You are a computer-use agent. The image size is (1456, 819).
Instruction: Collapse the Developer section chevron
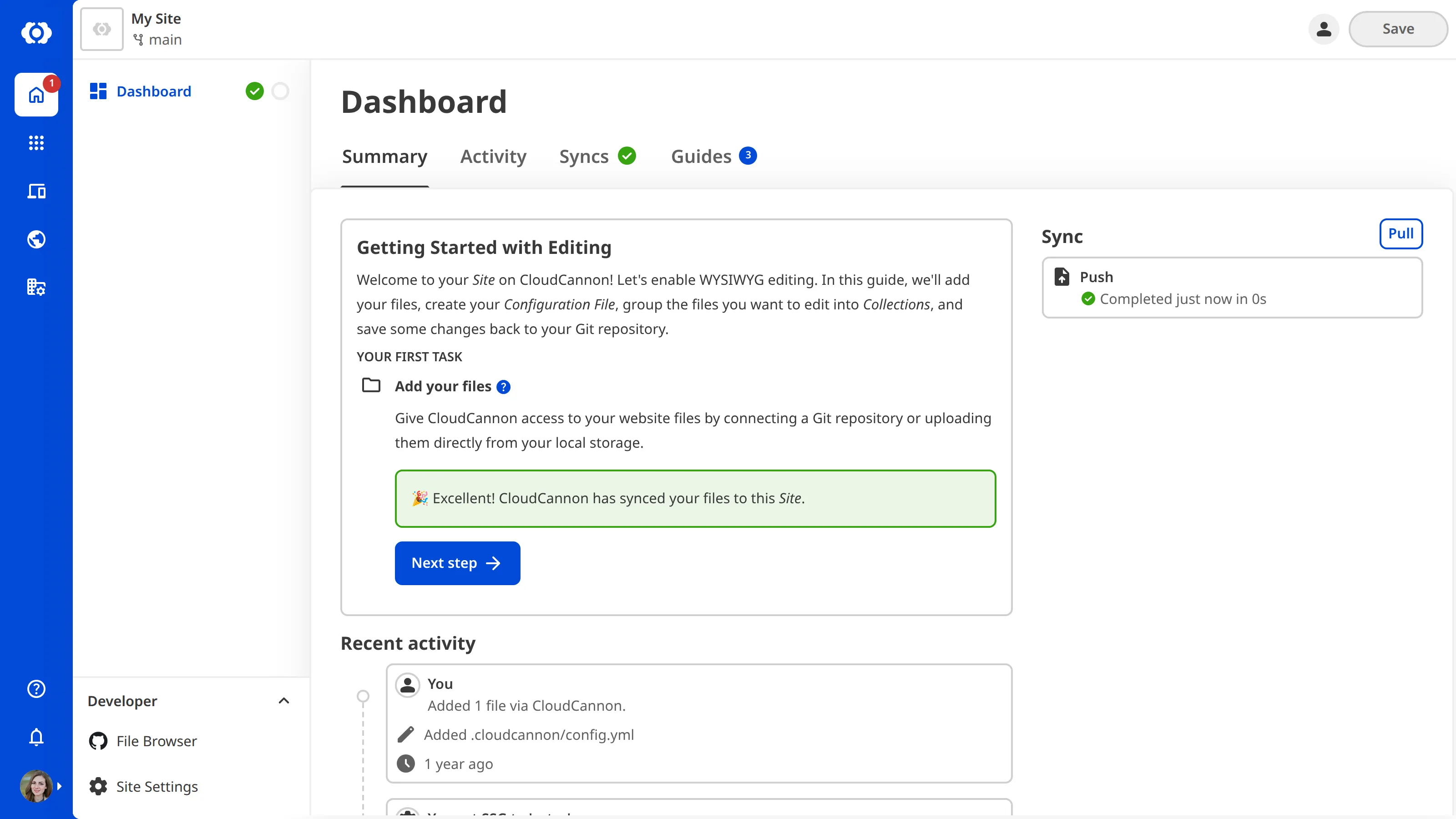pos(284,701)
